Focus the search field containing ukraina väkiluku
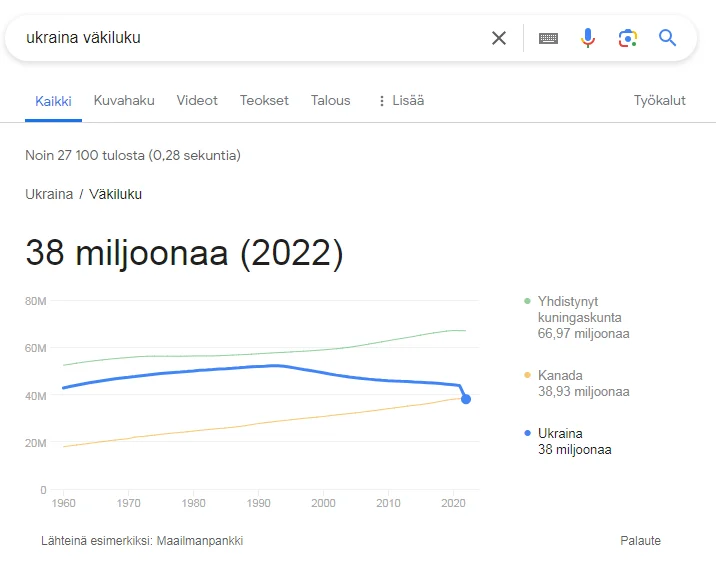Viewport: 716px width, 561px height. click(x=250, y=38)
